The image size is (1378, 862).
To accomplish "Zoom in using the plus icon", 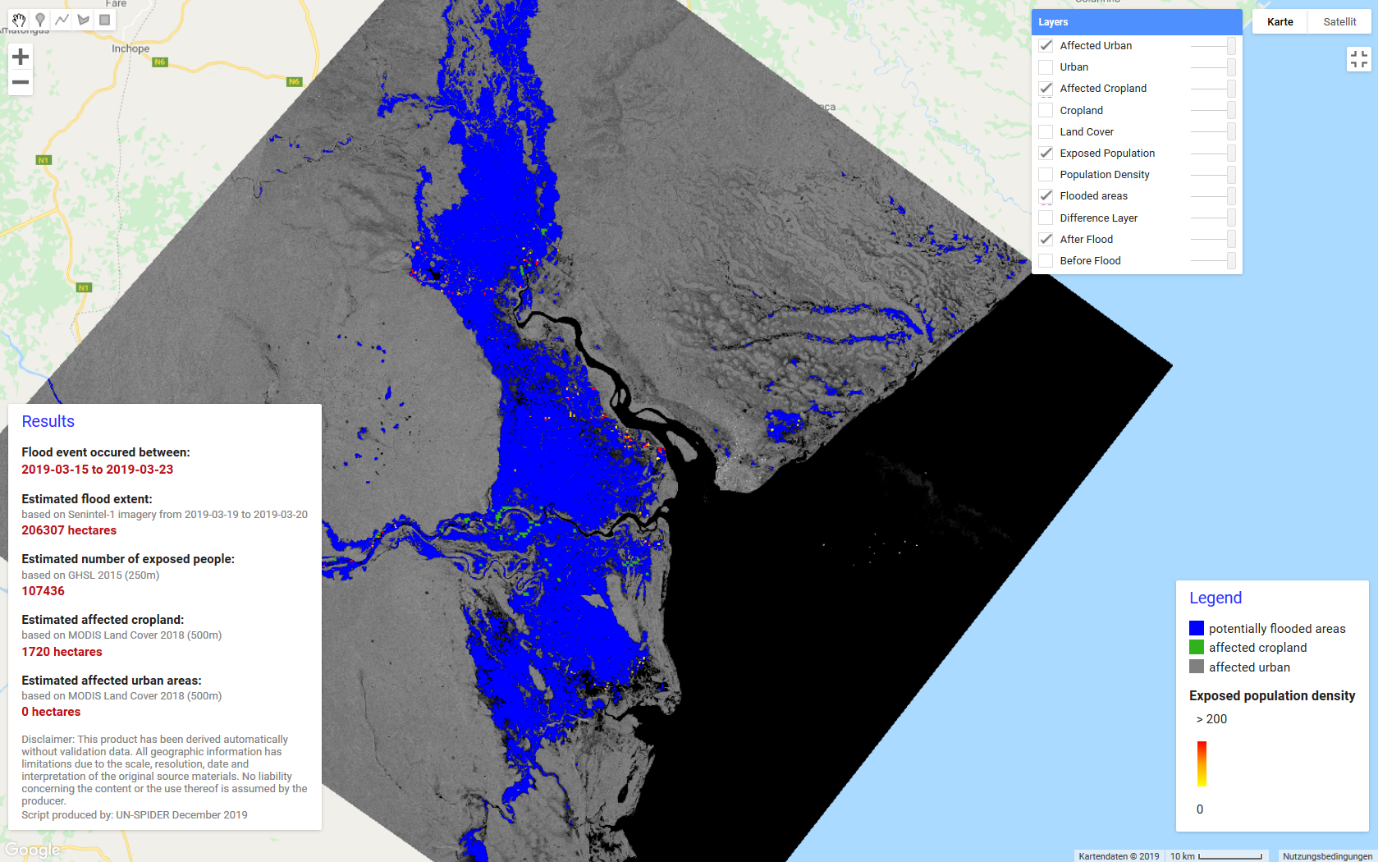I will tap(20, 57).
